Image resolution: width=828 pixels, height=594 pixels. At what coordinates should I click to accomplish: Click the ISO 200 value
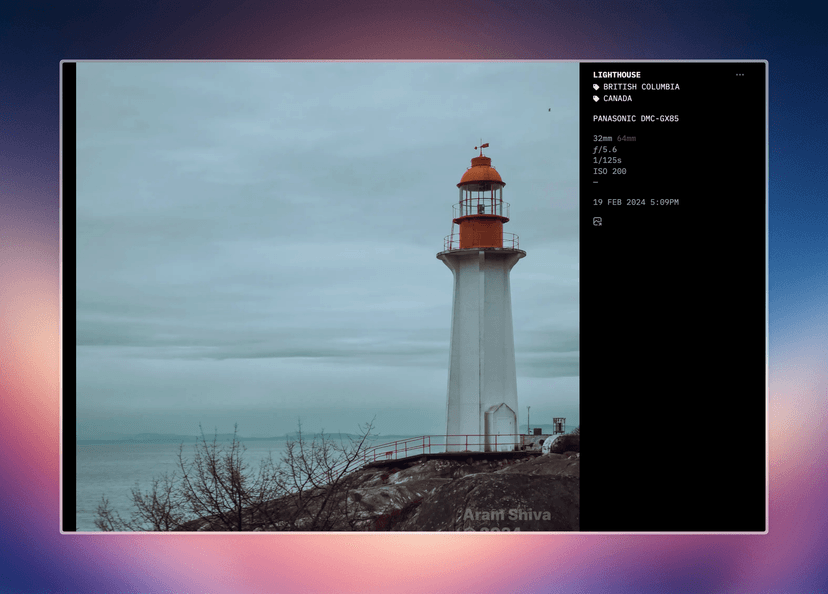point(609,171)
